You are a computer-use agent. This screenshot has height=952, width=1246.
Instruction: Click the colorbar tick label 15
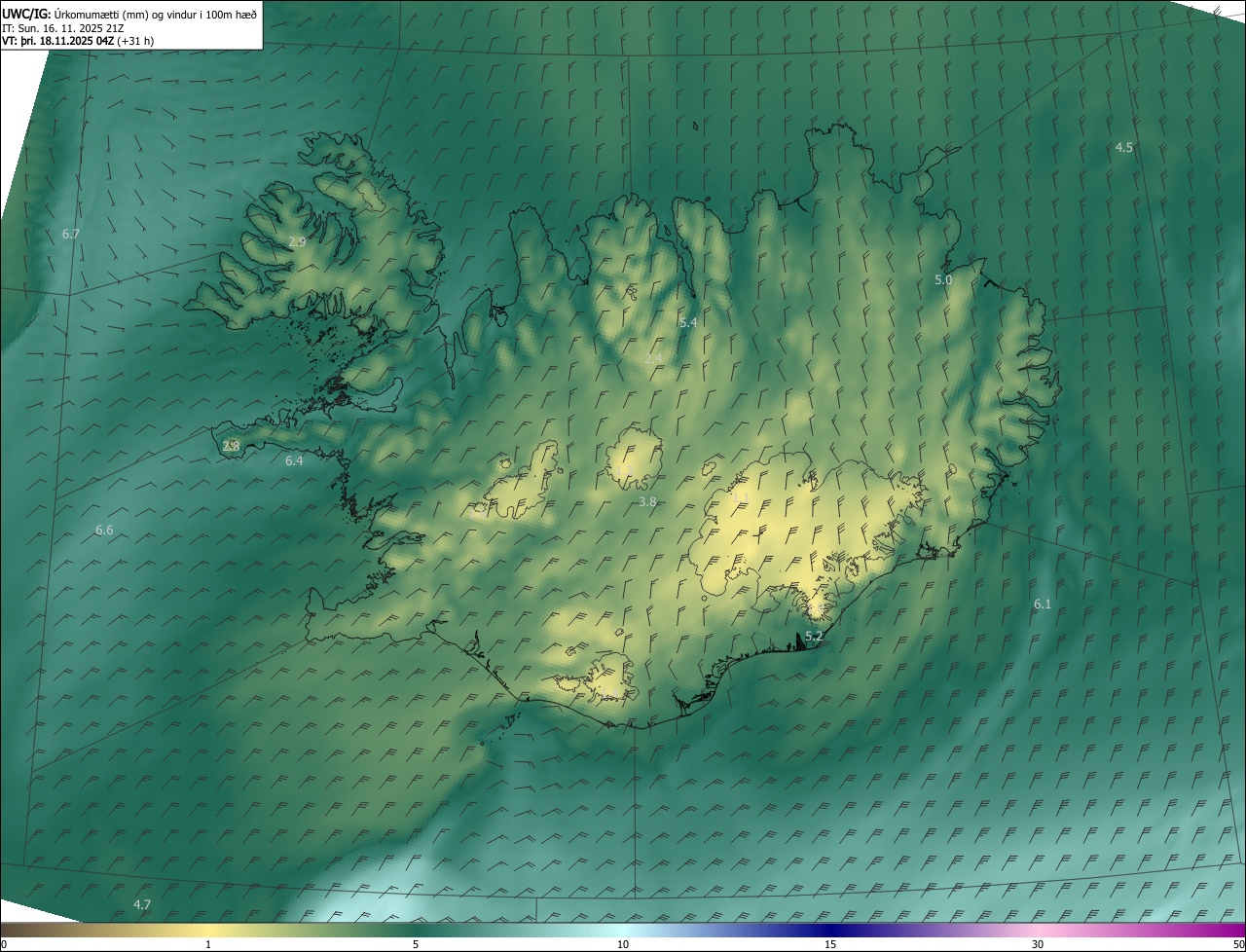(x=830, y=944)
